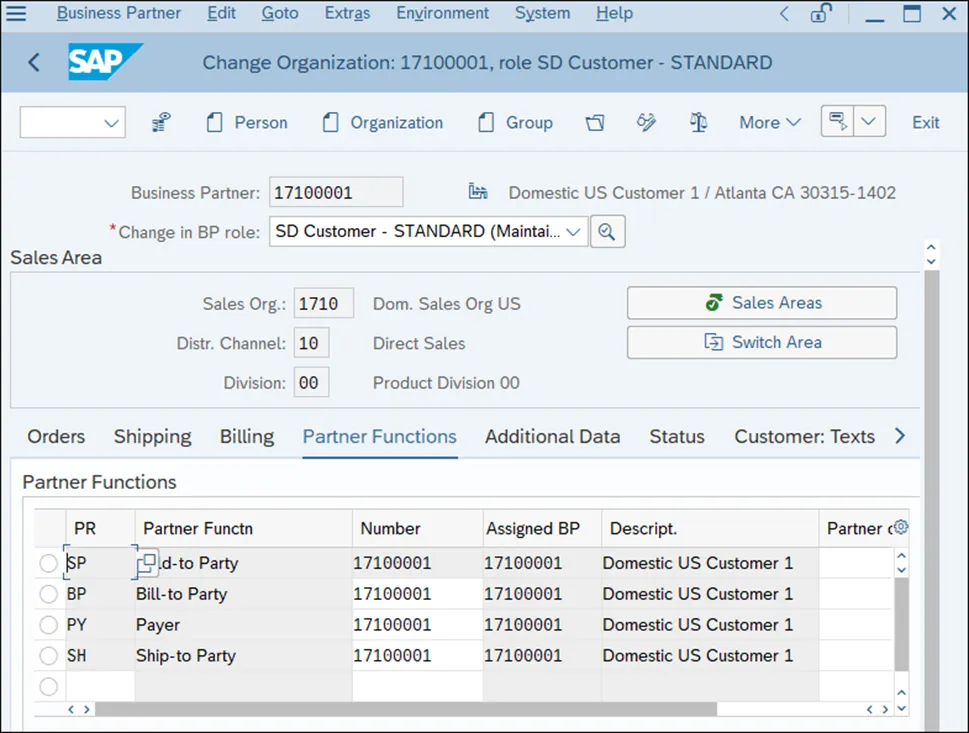Click the Number column header
The width and height of the screenshot is (969, 733).
pos(418,528)
